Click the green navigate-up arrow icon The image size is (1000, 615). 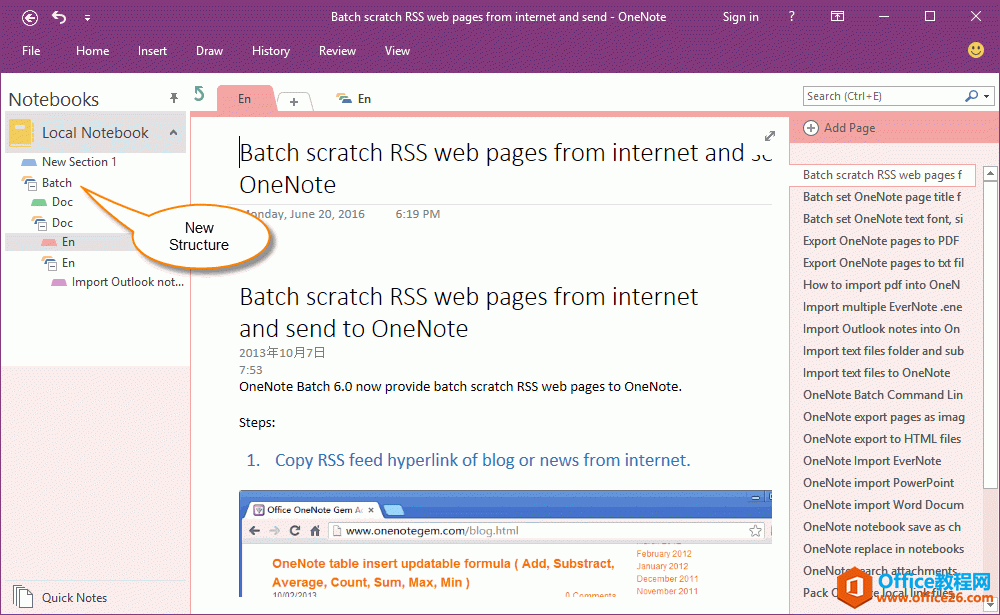pyautogui.click(x=199, y=94)
